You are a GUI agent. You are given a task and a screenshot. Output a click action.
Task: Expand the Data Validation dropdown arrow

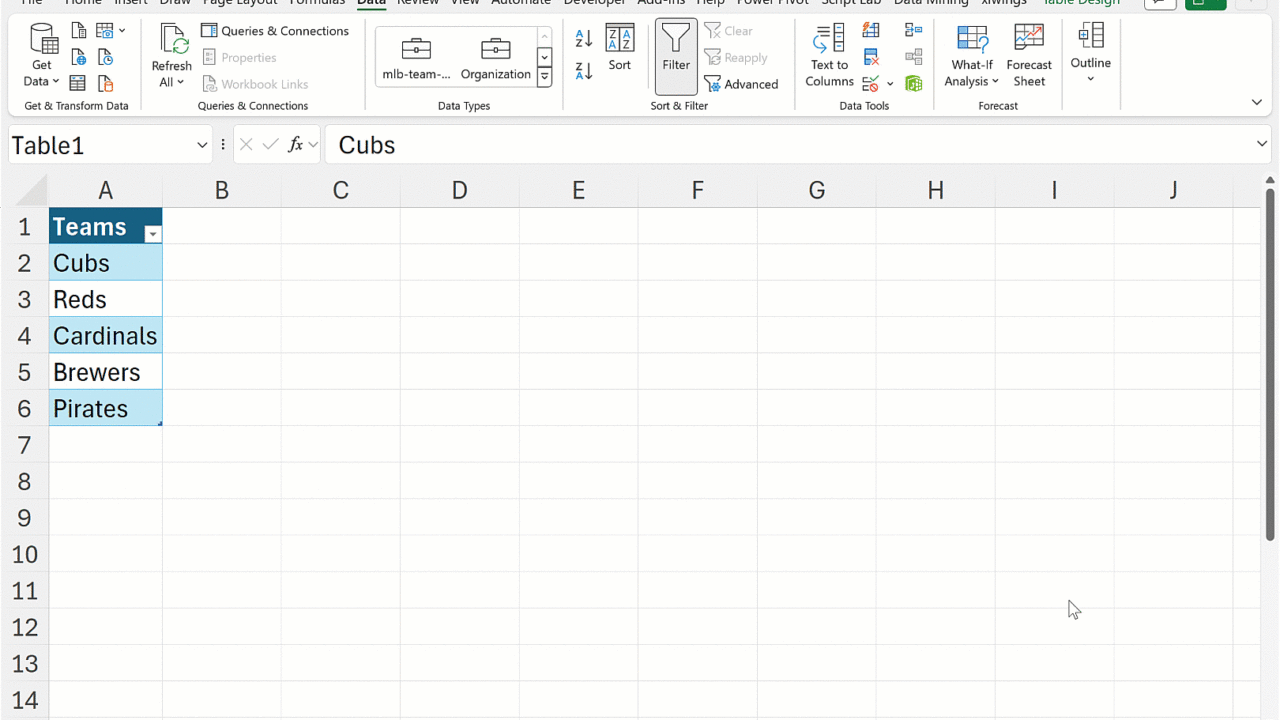[x=890, y=84]
